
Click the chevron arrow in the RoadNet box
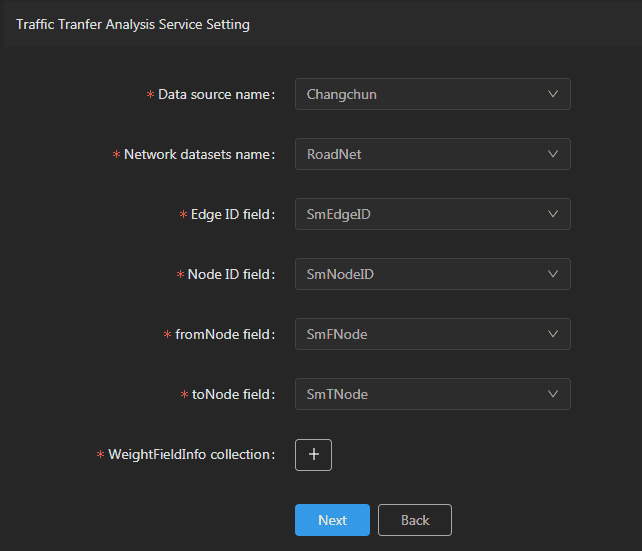tap(553, 154)
